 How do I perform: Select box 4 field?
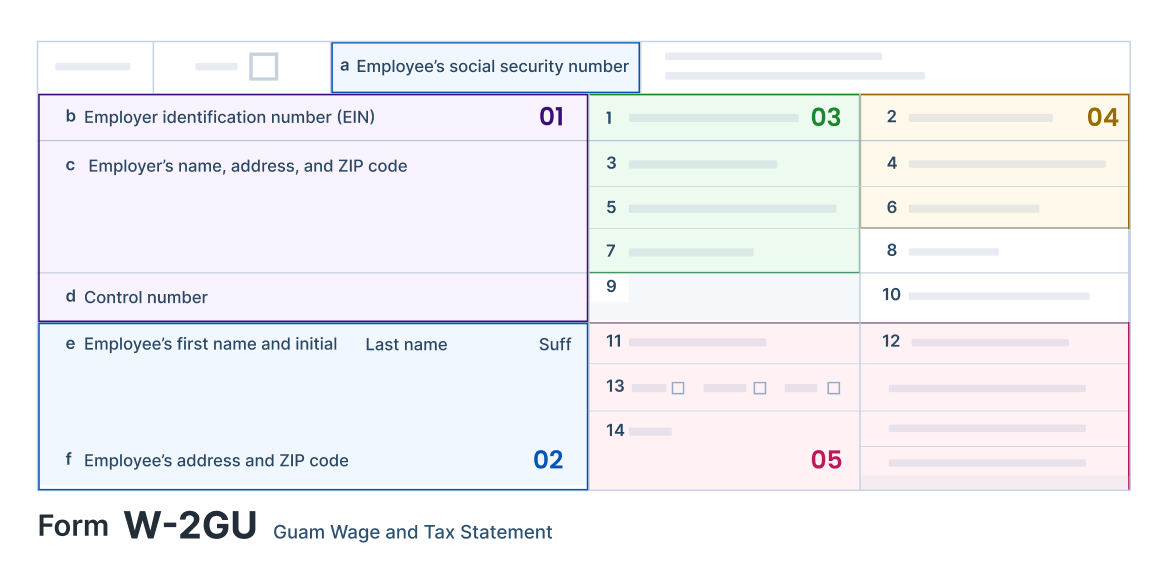994,164
